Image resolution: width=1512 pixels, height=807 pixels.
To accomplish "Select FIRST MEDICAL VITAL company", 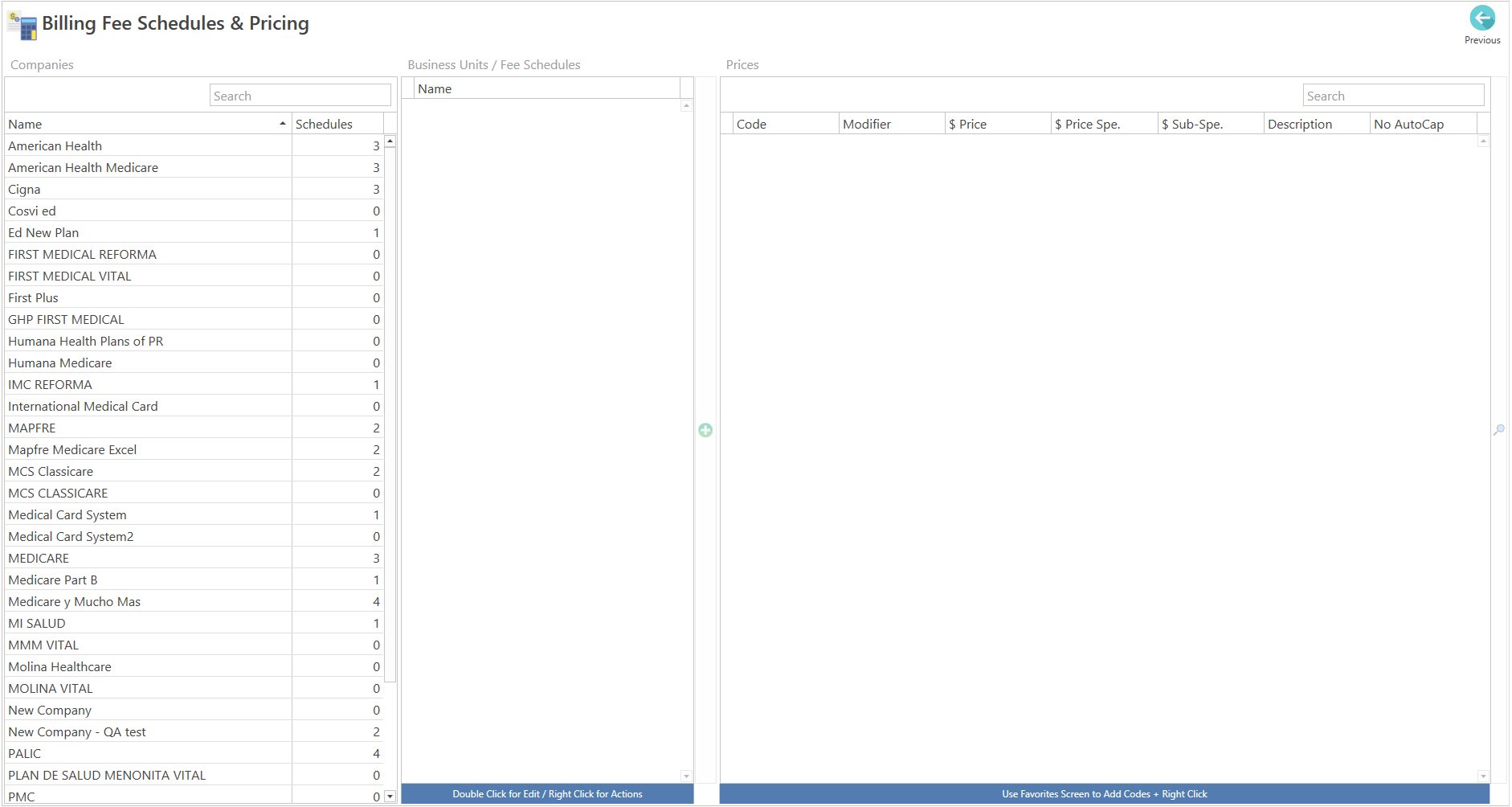I will tap(194, 276).
